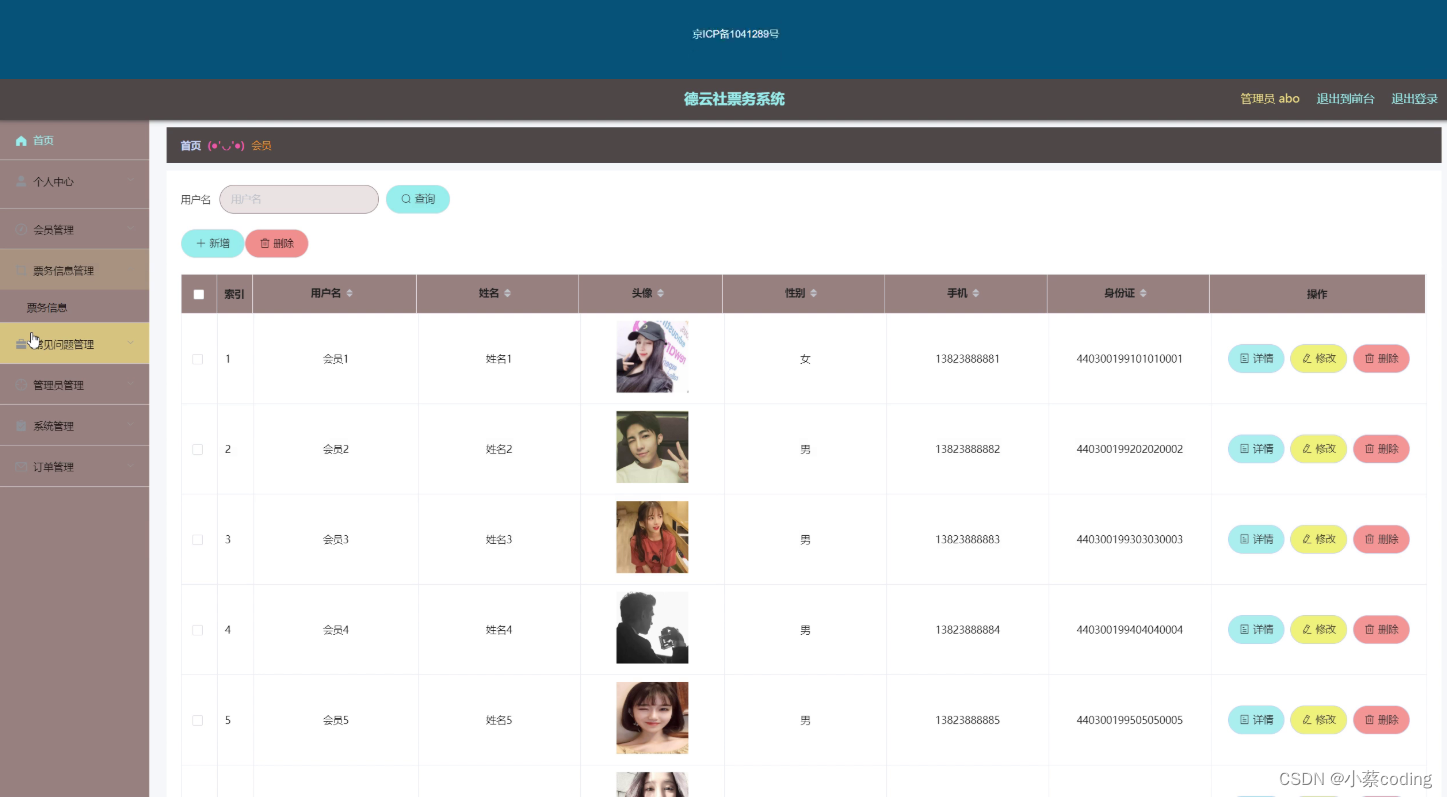
Task: Click the avatar thumbnail of 会员1
Action: (x=652, y=357)
